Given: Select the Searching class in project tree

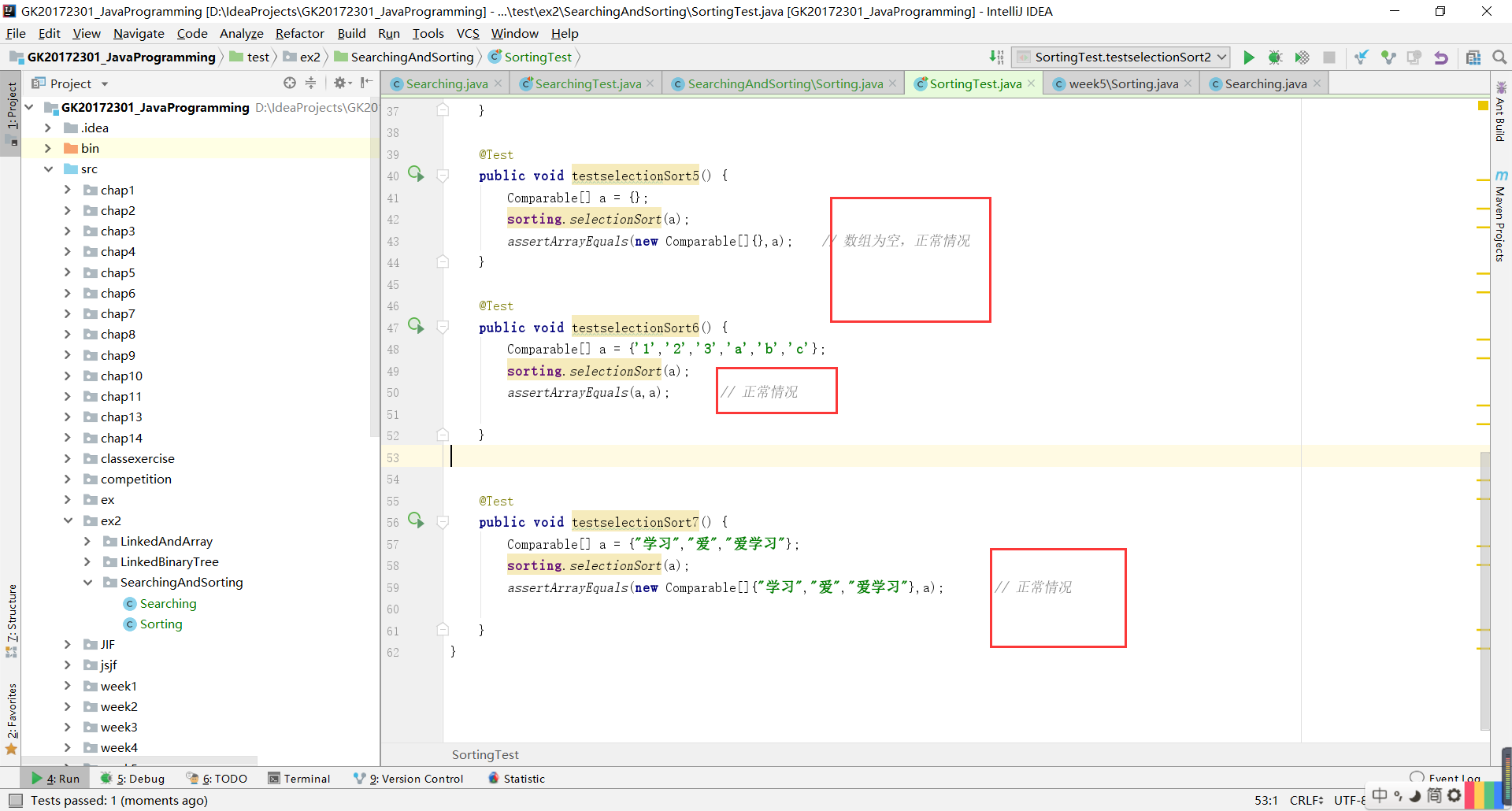Looking at the screenshot, I should pos(161,603).
